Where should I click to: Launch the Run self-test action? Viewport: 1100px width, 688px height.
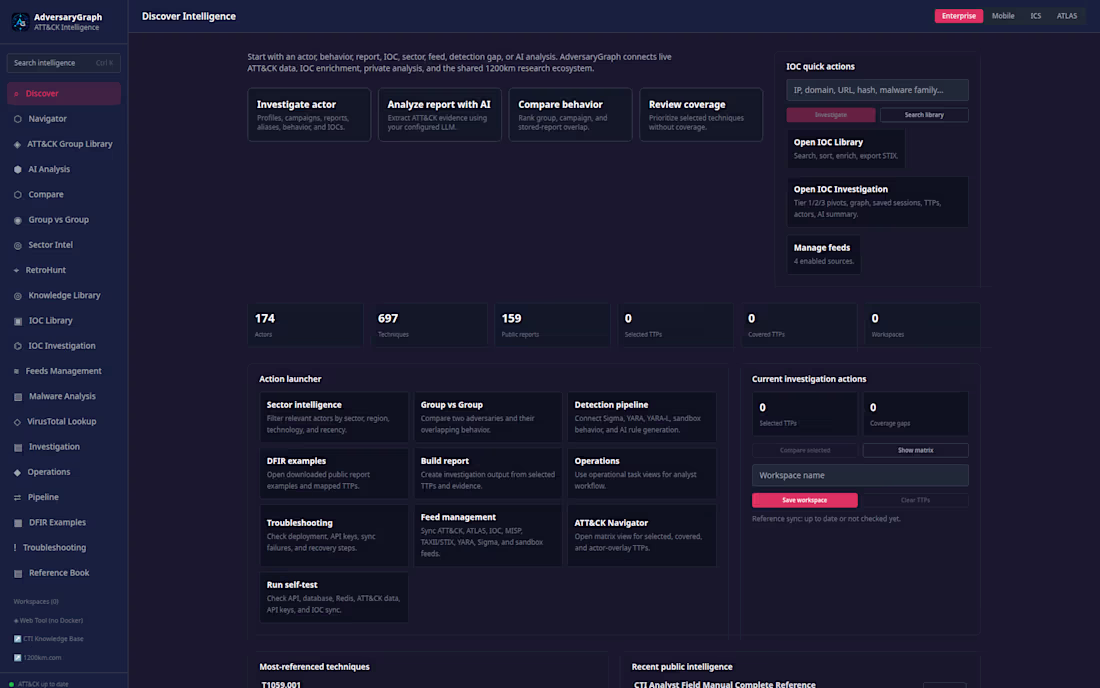[x=334, y=597]
